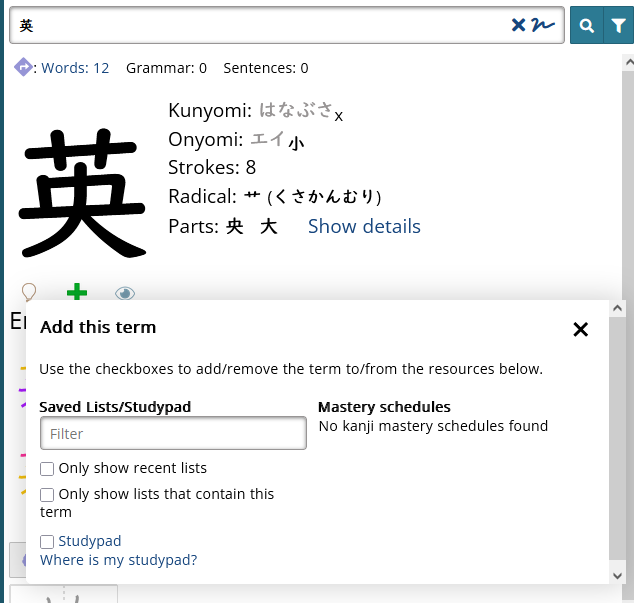Click the purple diamond redirect icon
Viewport: 634px width, 603px height.
coord(23,67)
